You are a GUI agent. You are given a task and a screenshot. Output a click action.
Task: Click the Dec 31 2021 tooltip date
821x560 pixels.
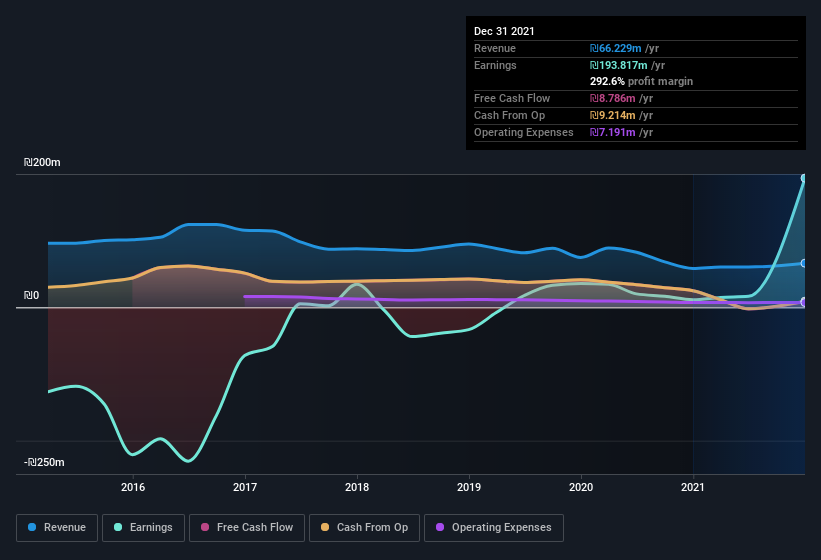coord(504,31)
